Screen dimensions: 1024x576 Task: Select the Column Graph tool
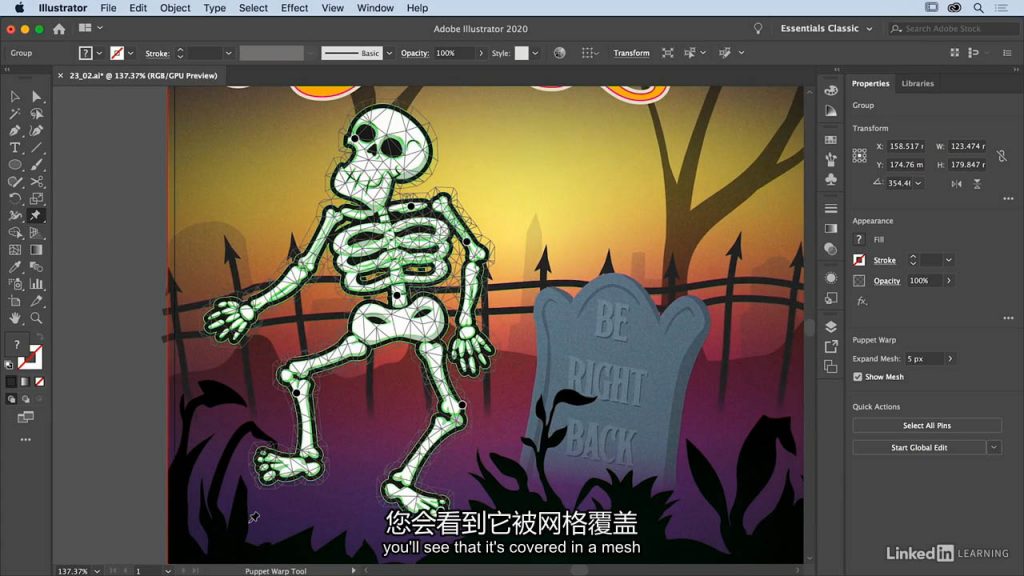(37, 283)
